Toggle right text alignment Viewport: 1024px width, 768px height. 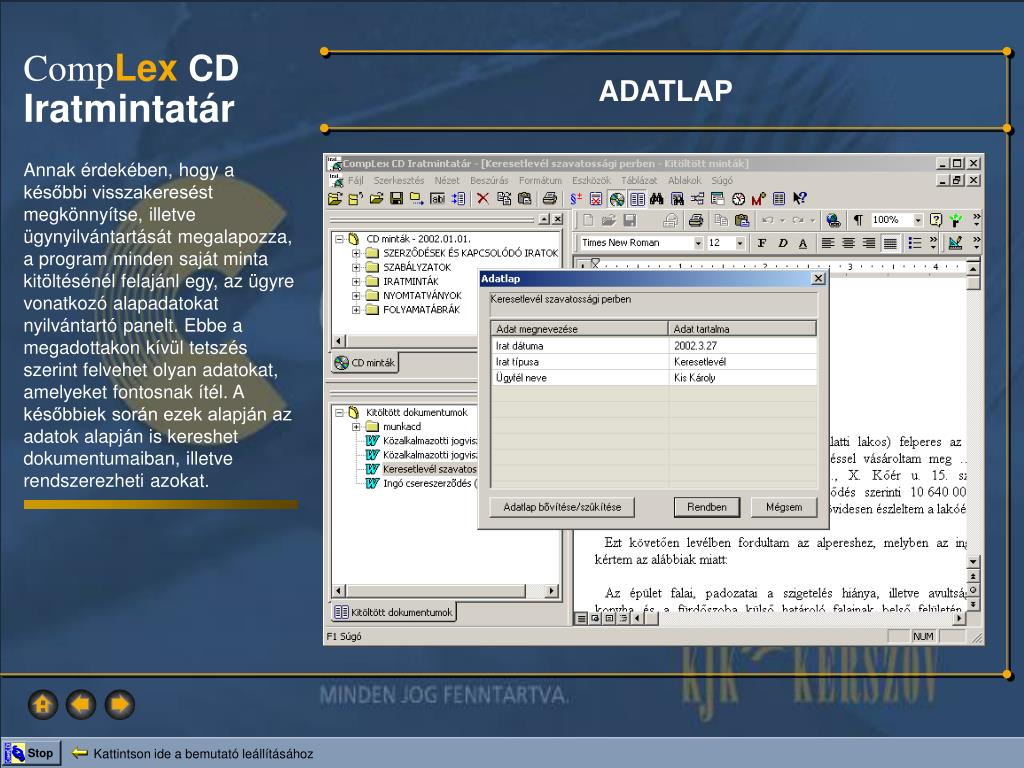(869, 243)
